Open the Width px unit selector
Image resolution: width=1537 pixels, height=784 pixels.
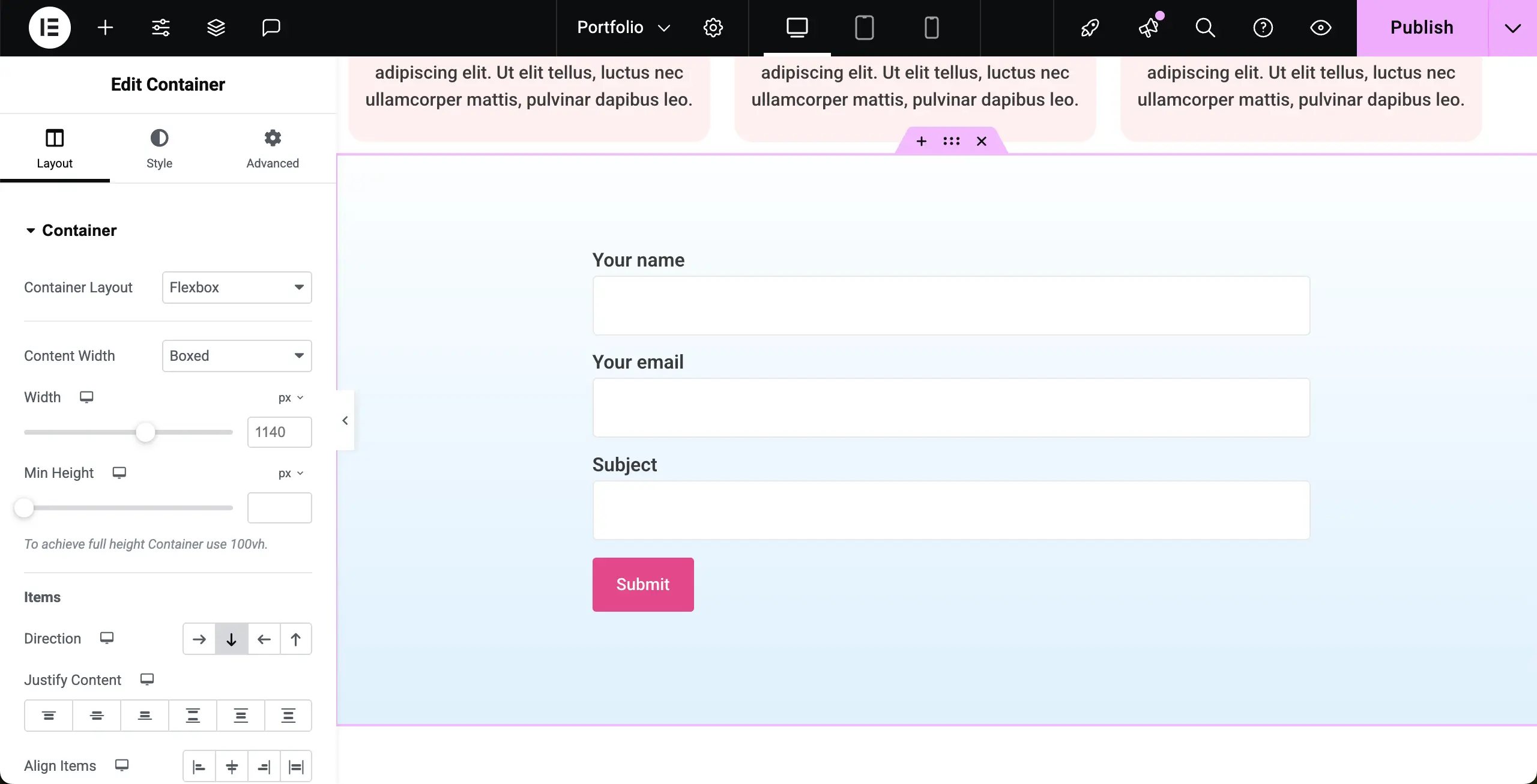pyautogui.click(x=291, y=397)
